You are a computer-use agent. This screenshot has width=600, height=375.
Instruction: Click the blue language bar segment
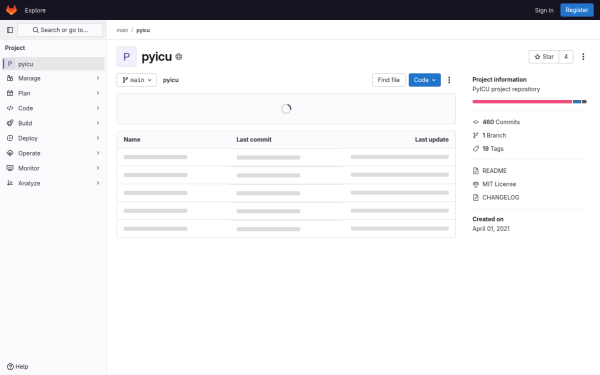pos(577,101)
